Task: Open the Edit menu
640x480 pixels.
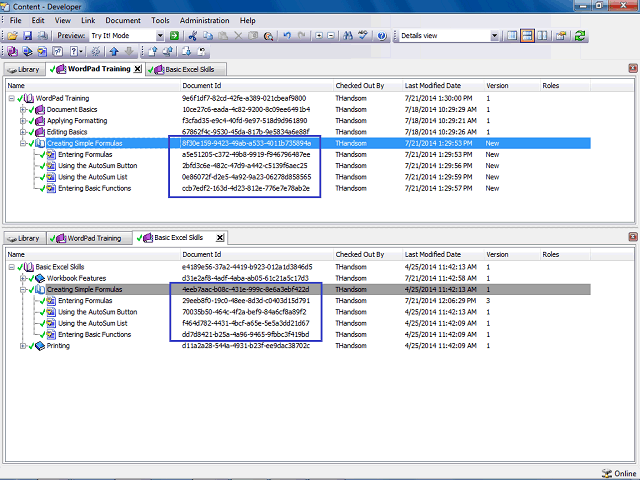Action: tap(38, 20)
